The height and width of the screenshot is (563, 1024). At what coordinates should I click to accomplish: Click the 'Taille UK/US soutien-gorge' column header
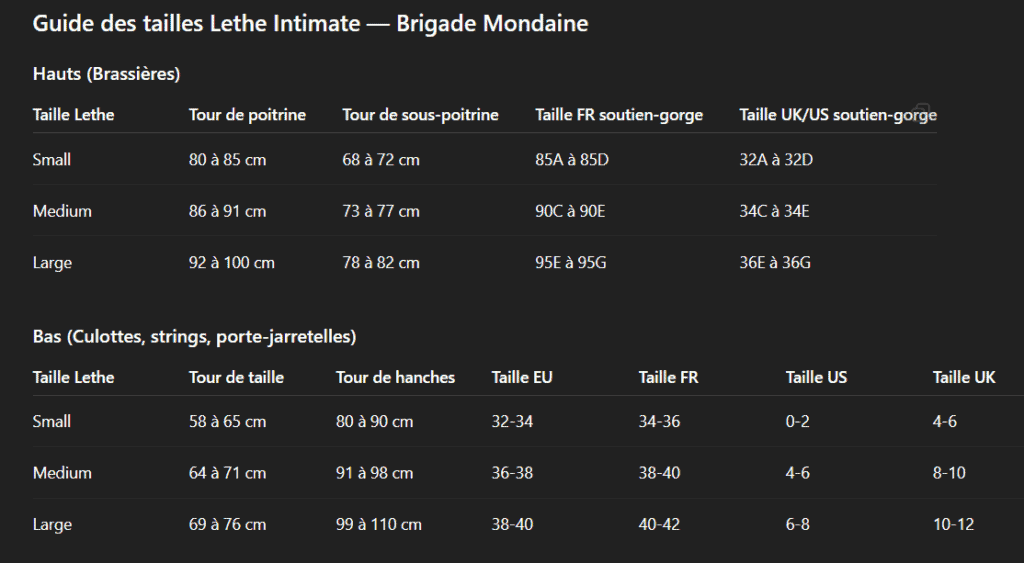point(837,115)
